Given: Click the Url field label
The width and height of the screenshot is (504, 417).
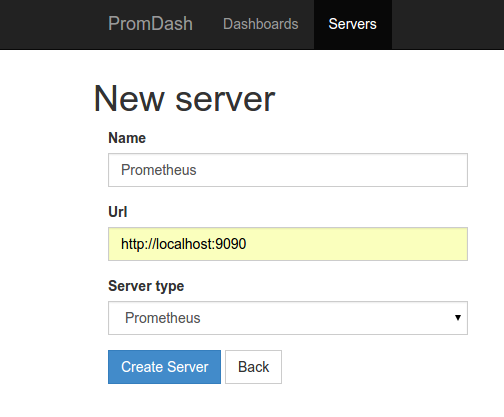Looking at the screenshot, I should click(x=118, y=212).
